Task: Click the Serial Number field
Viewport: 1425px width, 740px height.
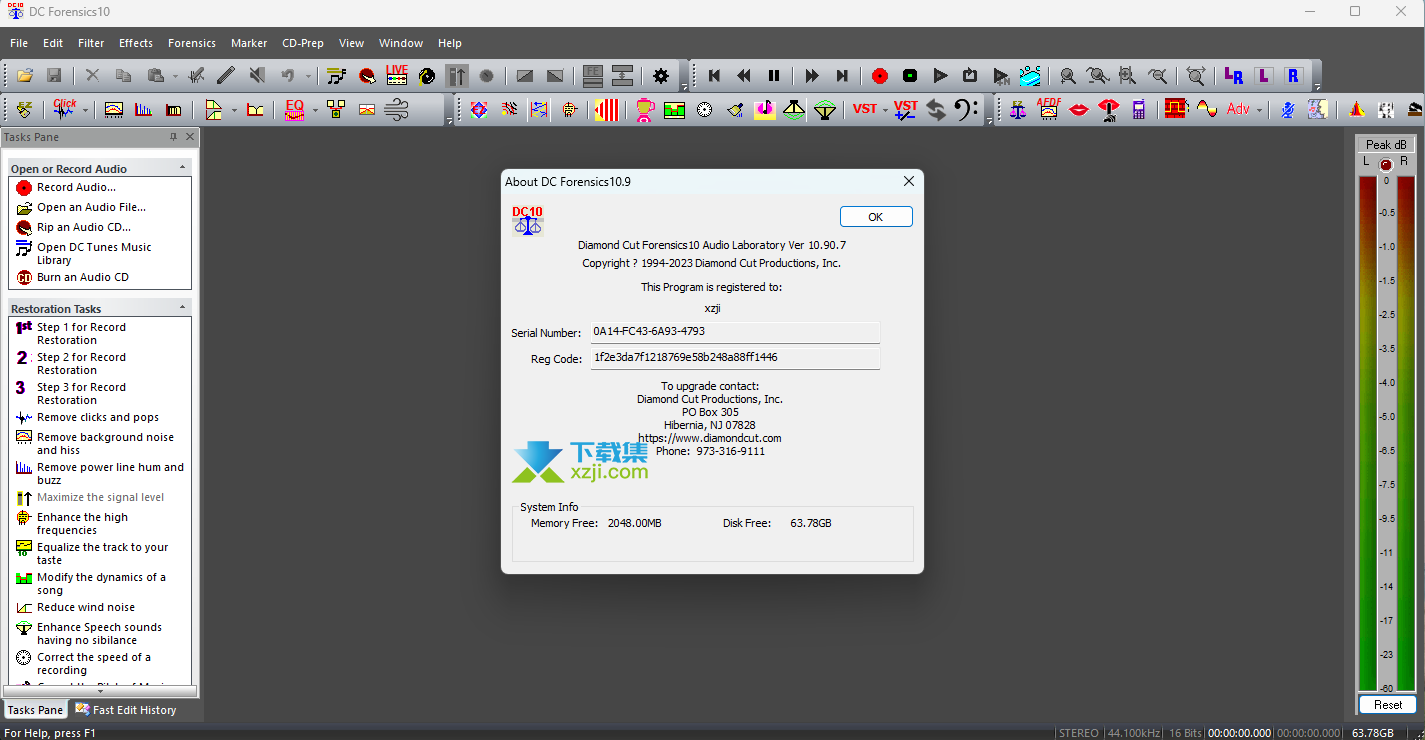Action: click(735, 332)
